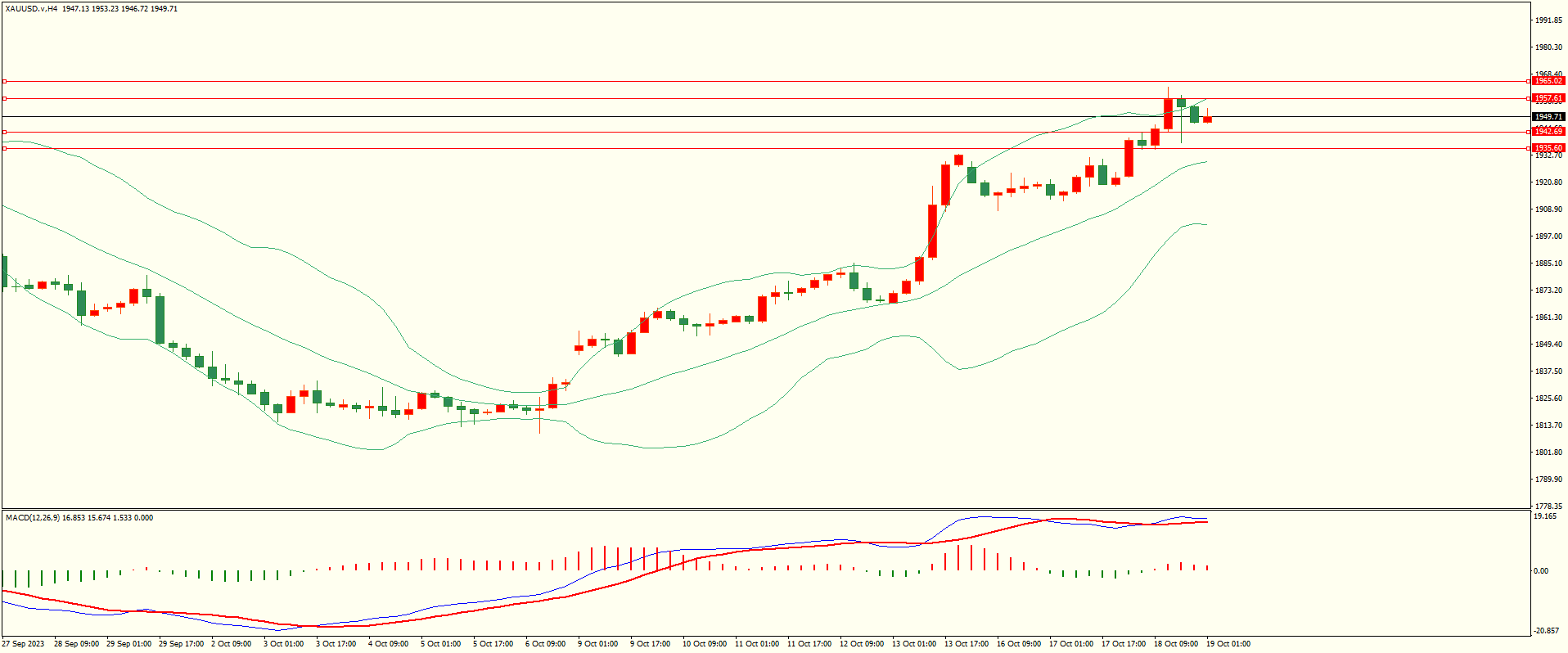
Task: Click the left handle of the 1965.02 line
Action: coord(4,81)
